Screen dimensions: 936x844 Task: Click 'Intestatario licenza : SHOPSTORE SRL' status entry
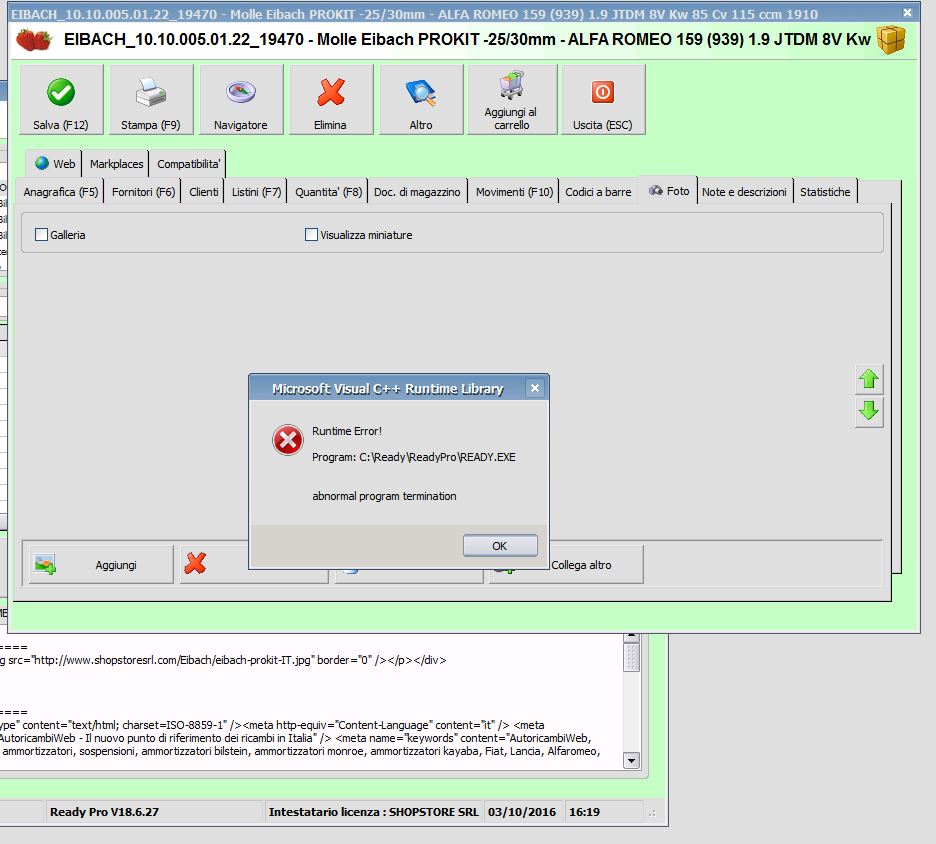[374, 812]
